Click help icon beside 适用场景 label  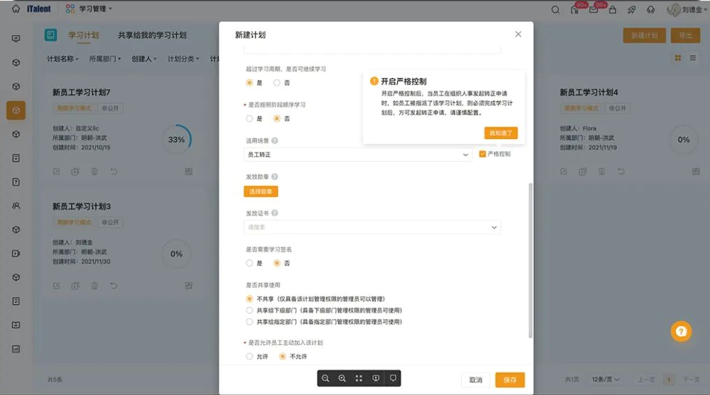point(275,140)
